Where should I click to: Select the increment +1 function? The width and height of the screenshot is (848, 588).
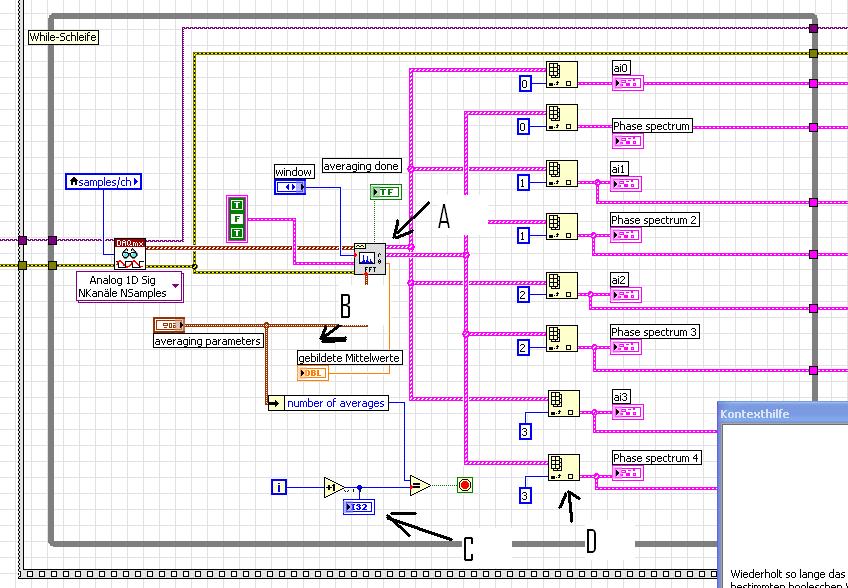coord(333,487)
